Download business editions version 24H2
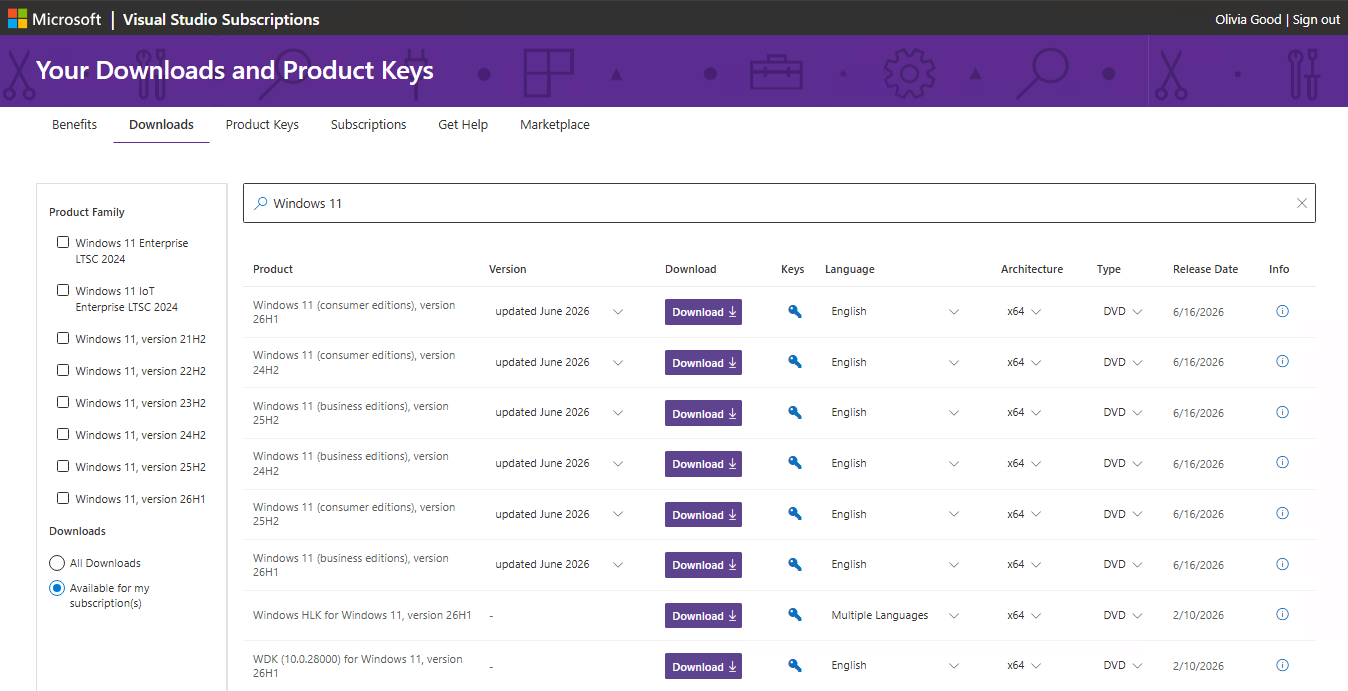This screenshot has width=1348, height=691. (703, 464)
